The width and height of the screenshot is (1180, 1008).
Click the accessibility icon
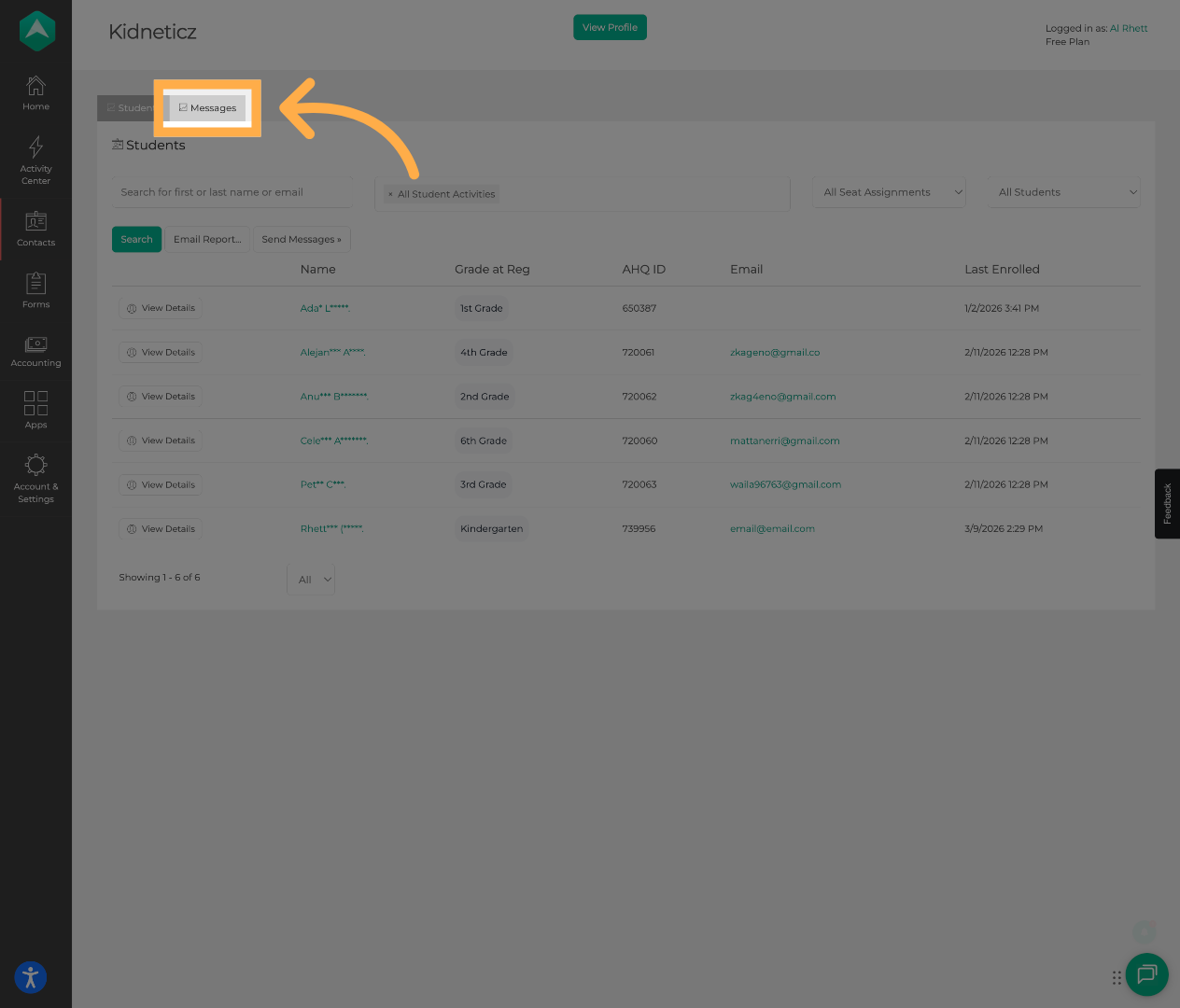tap(31, 977)
